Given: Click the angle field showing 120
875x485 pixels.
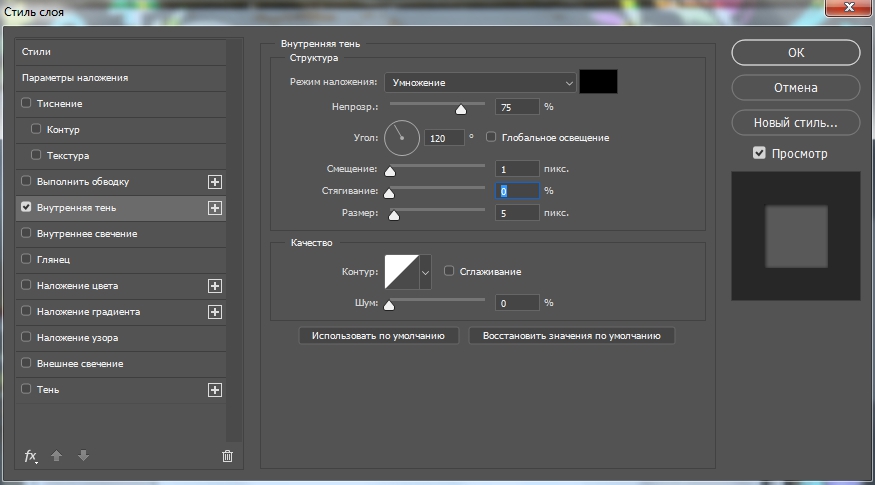Looking at the screenshot, I should 444,138.
